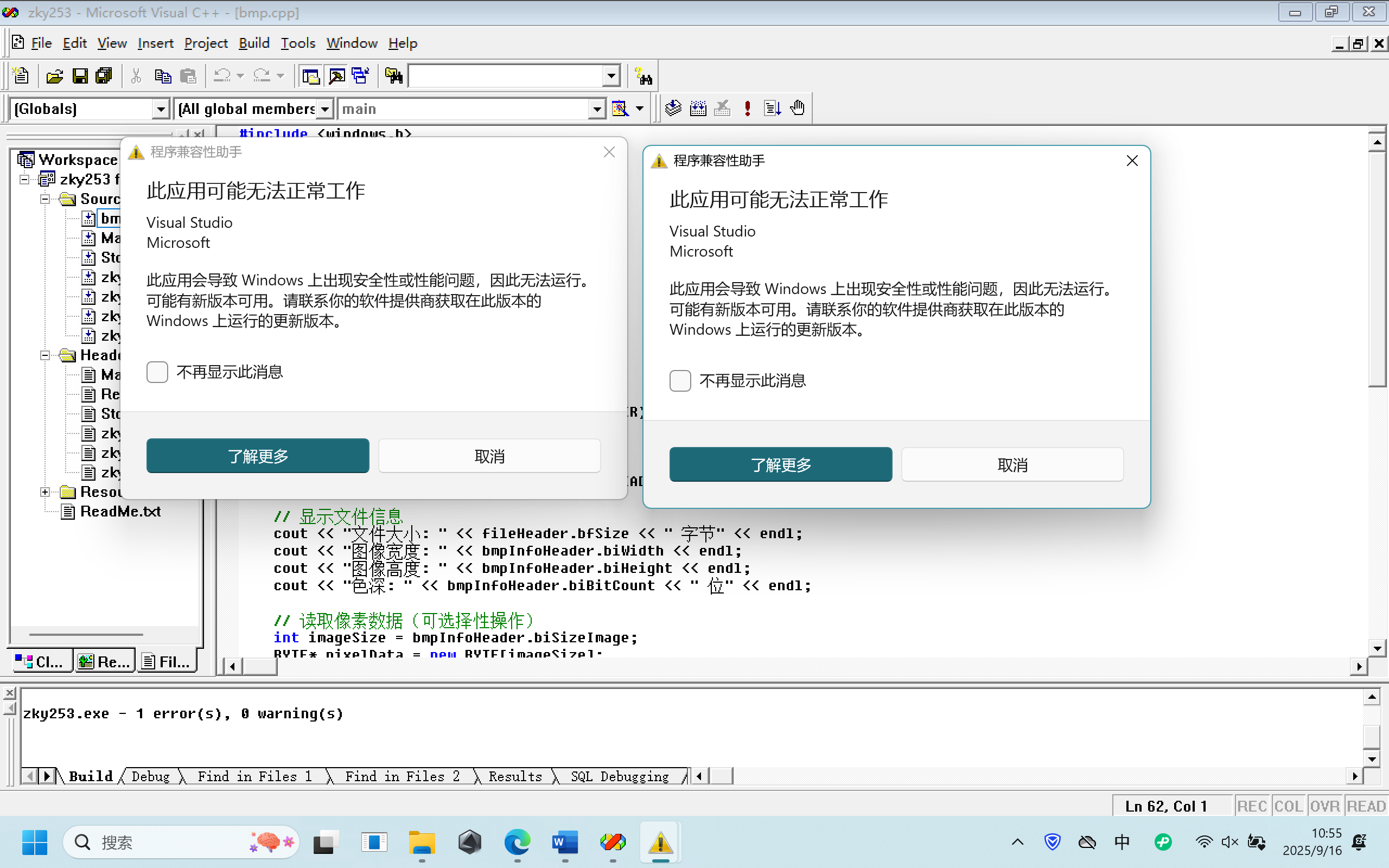
Task: Collapse the Source Files folder
Action: [45, 199]
